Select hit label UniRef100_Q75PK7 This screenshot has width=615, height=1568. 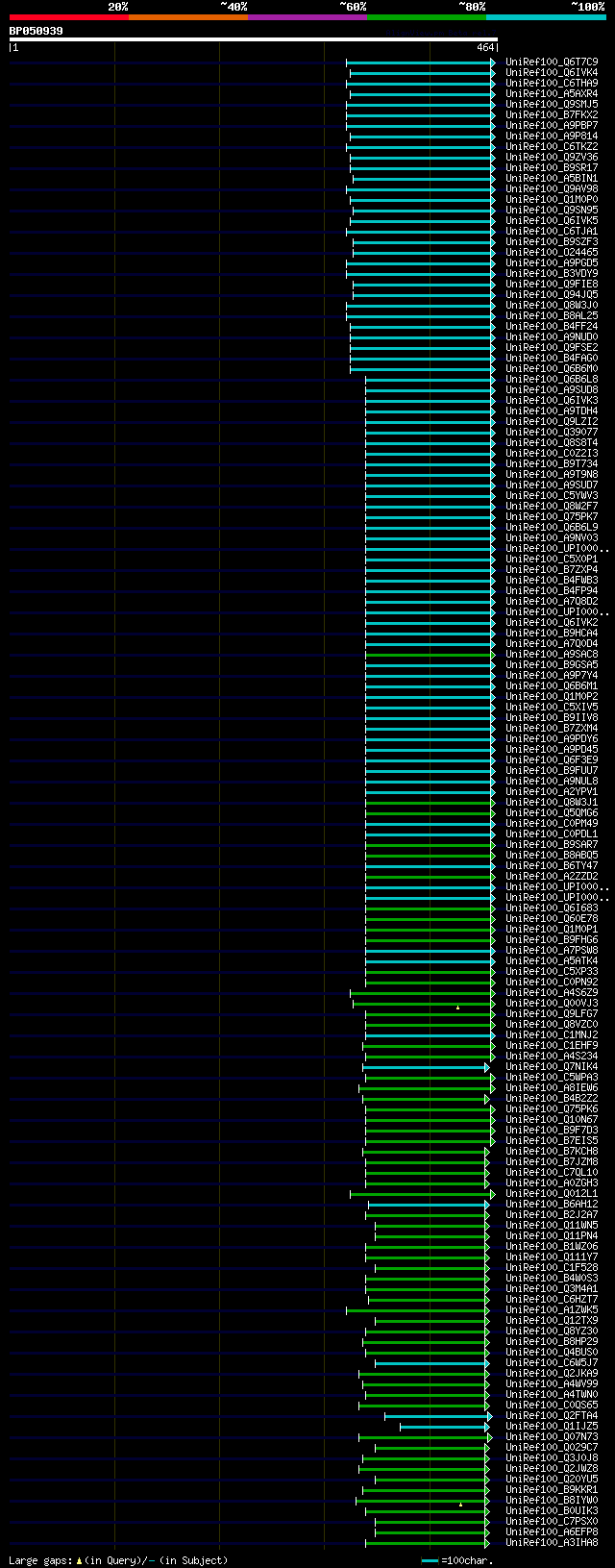552,516
